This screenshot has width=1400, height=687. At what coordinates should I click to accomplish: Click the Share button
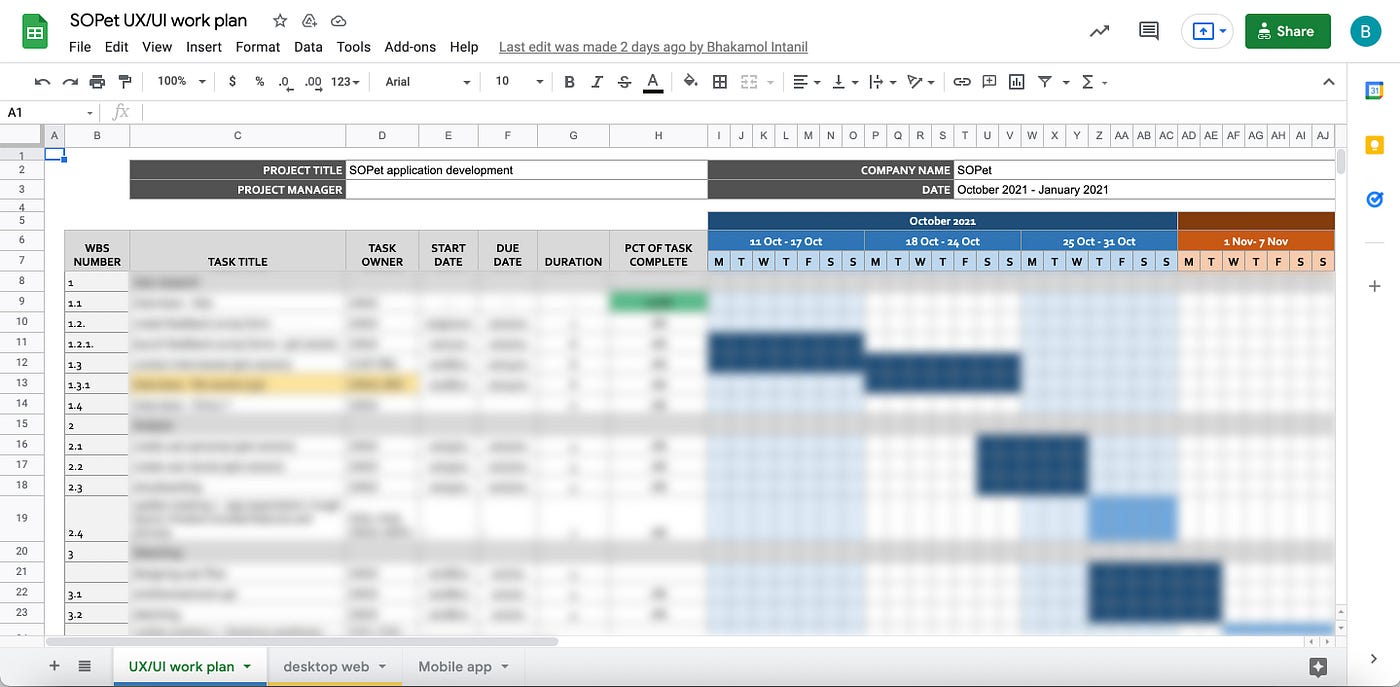point(1287,31)
